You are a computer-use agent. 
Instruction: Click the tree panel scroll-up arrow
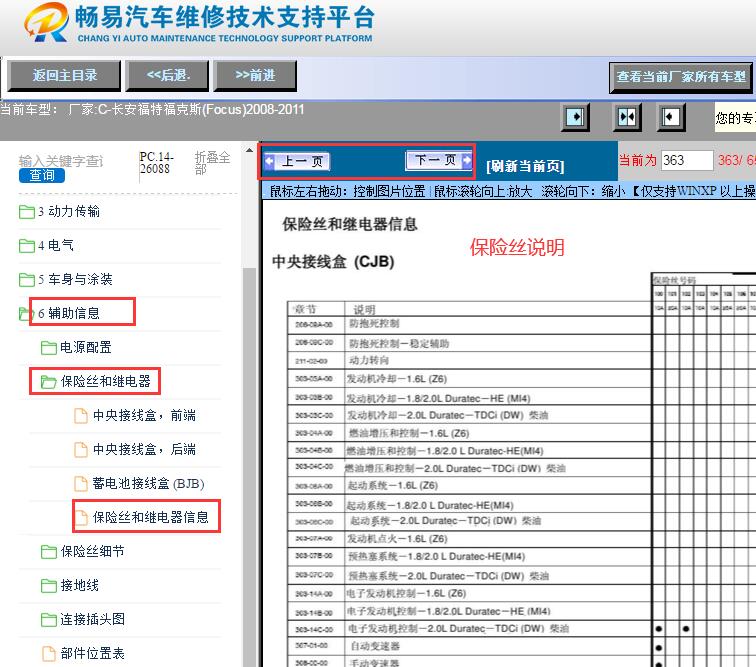pyautogui.click(x=249, y=150)
